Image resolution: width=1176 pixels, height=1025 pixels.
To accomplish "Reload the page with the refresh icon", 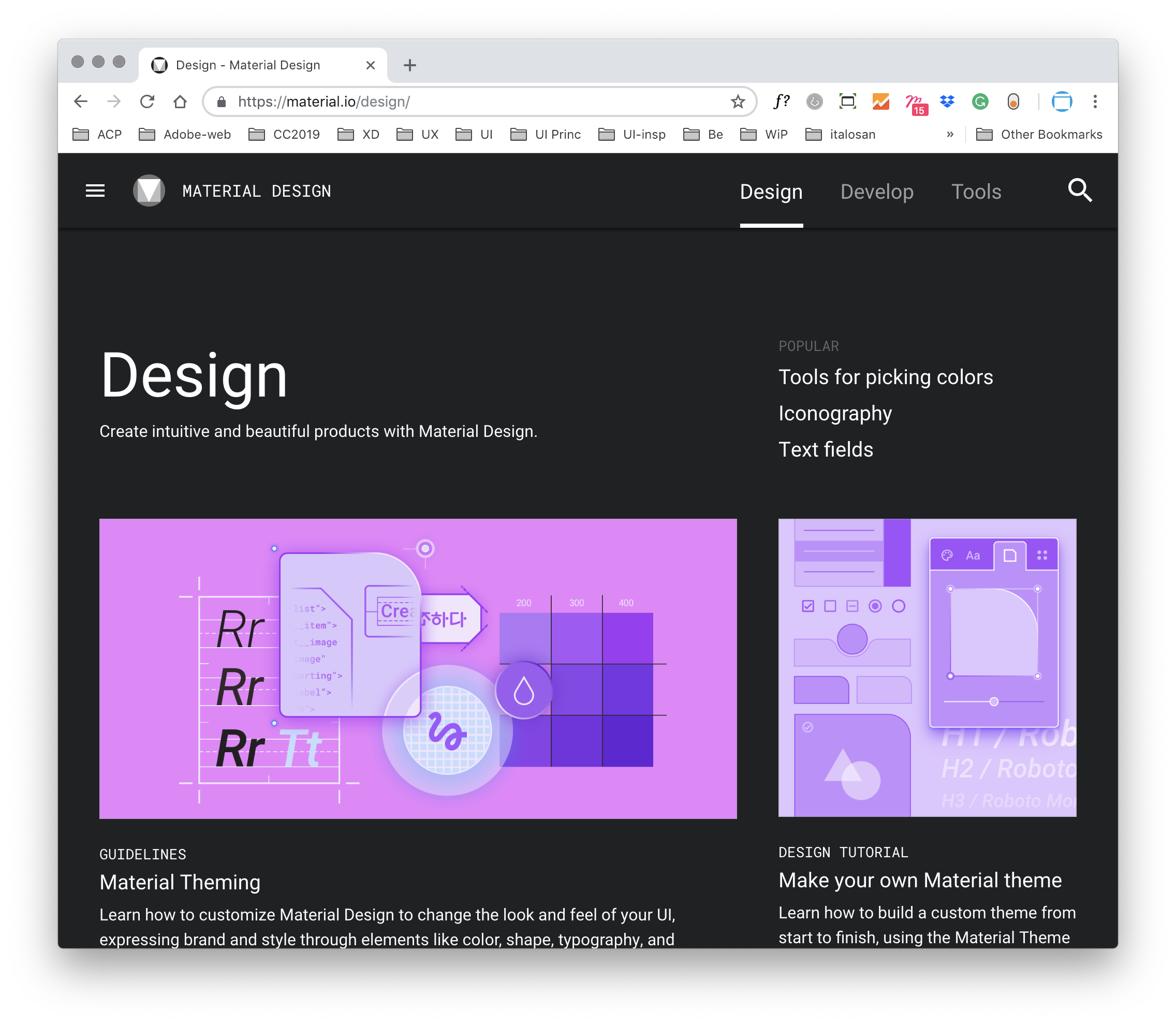I will [x=147, y=102].
